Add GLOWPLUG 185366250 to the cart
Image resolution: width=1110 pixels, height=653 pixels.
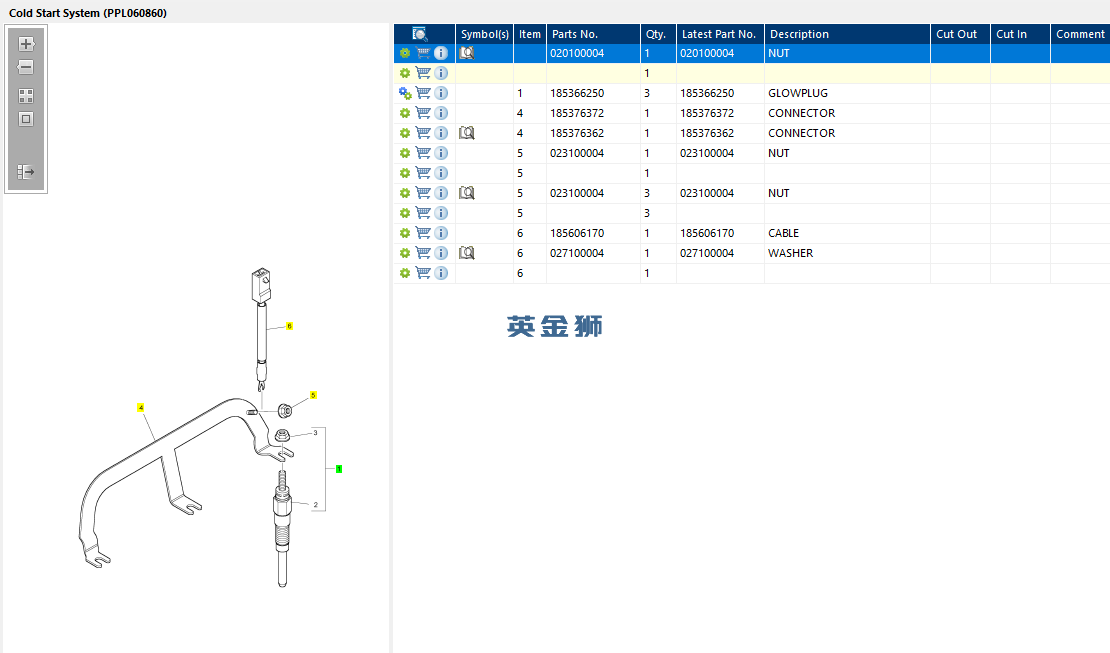[423, 93]
